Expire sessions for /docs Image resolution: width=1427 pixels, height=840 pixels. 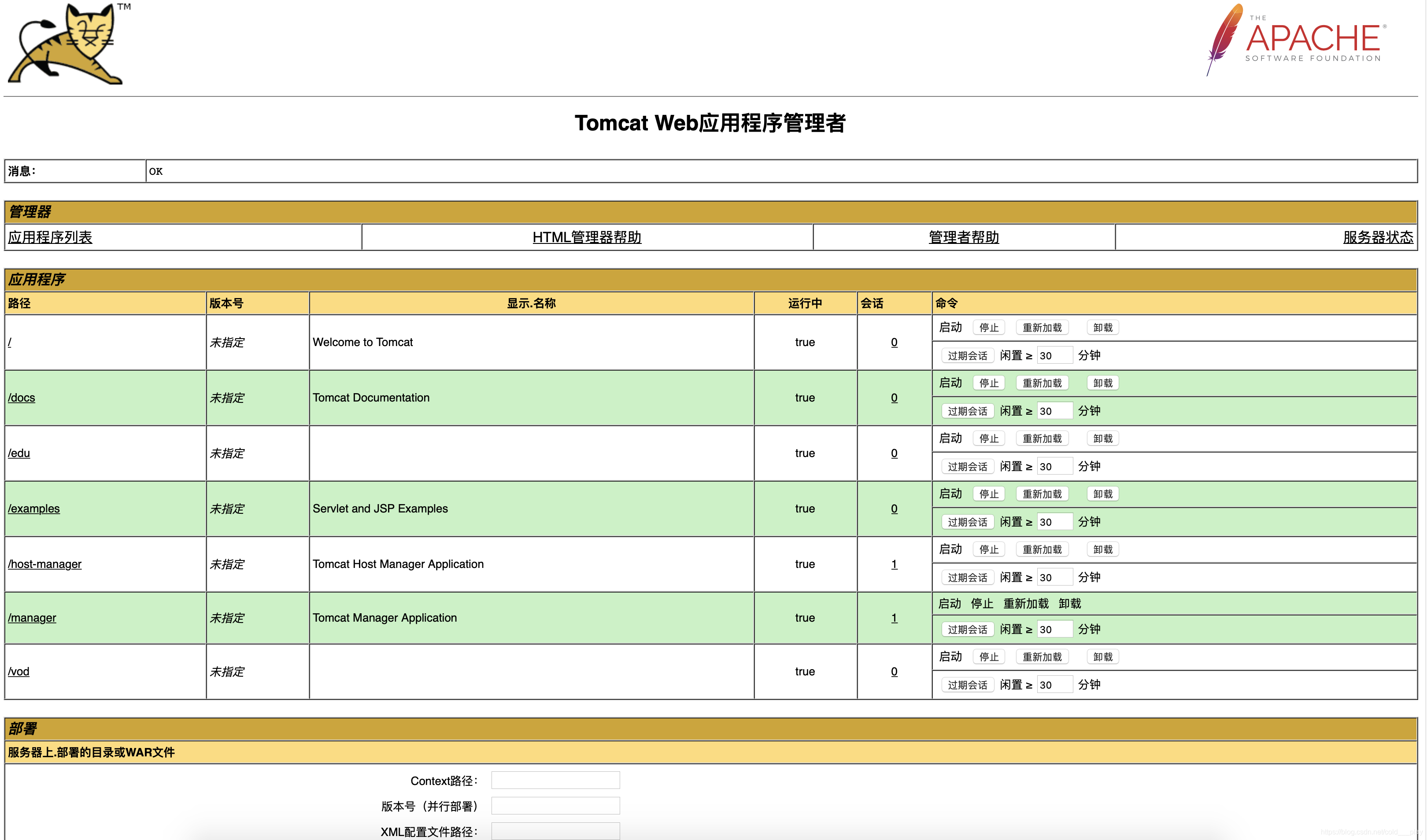click(967, 411)
